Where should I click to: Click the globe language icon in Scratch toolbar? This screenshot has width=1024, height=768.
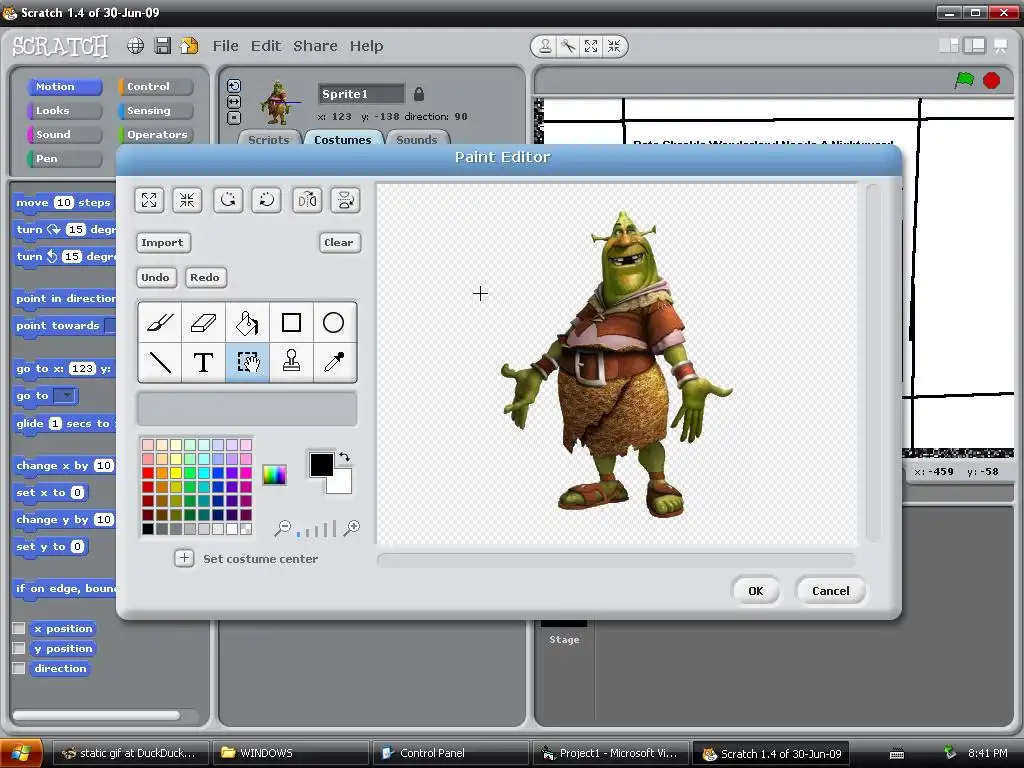135,46
